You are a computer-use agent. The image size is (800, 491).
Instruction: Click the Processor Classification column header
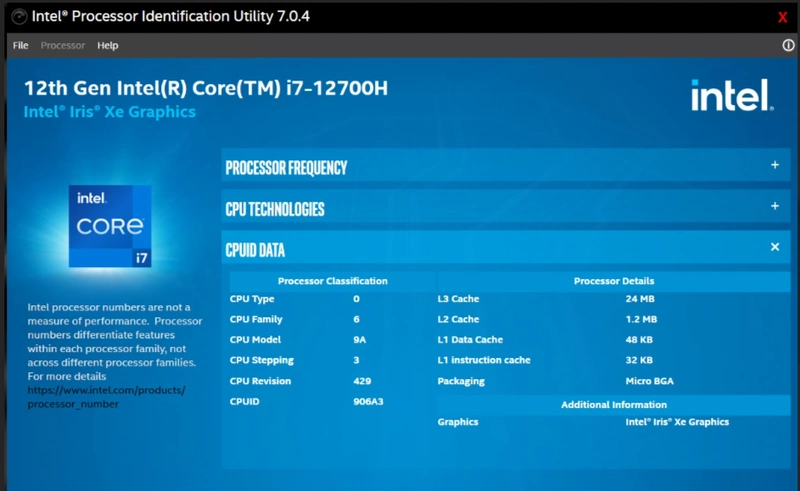tap(333, 281)
